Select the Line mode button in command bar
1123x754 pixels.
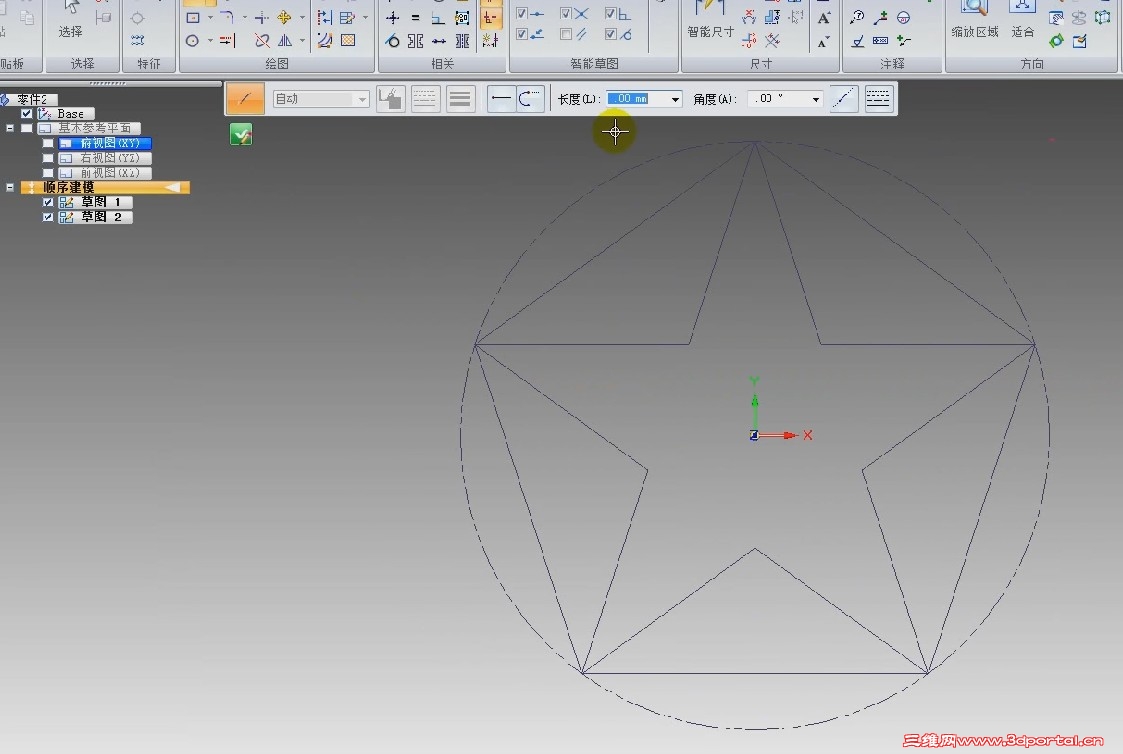[501, 98]
